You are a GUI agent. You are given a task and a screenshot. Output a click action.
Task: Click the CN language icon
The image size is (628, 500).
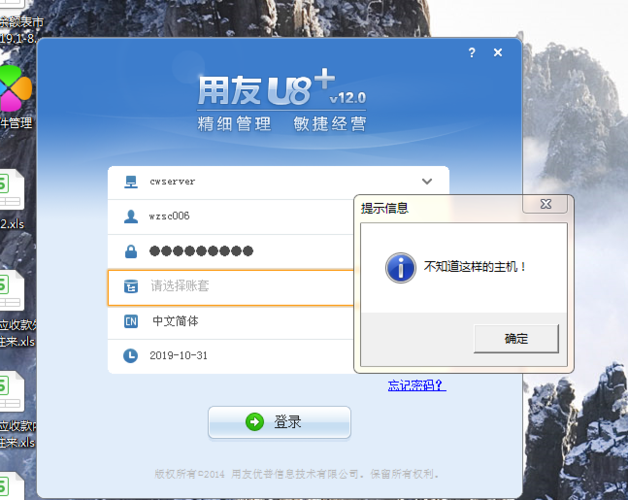[x=131, y=321]
